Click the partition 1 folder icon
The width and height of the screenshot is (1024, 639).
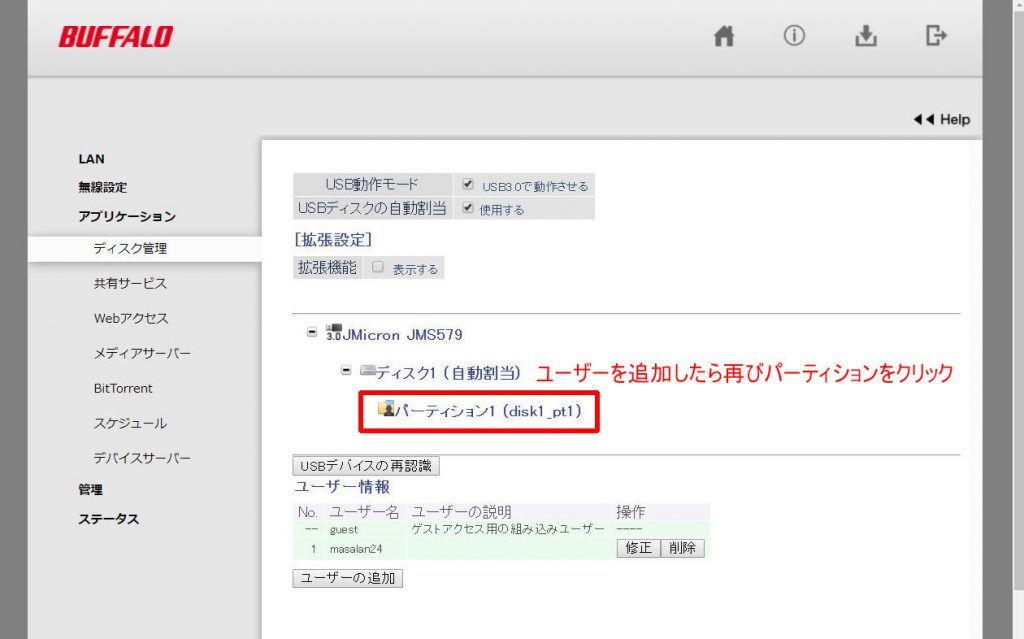[x=387, y=409]
